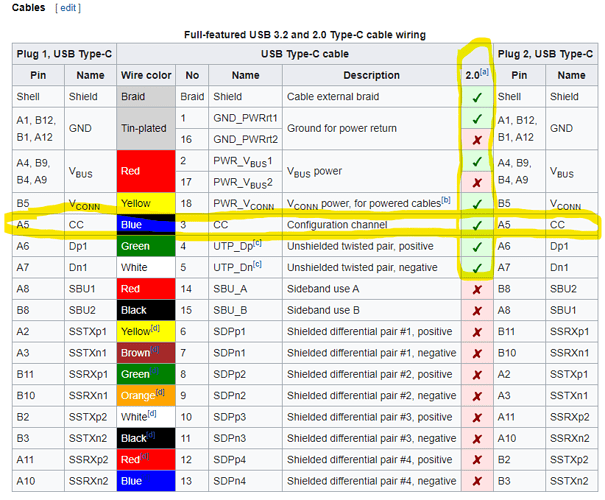Click the green check mark in the UTP_Dn row
Image resolution: width=605 pixels, height=500 pixels.
coord(477,268)
